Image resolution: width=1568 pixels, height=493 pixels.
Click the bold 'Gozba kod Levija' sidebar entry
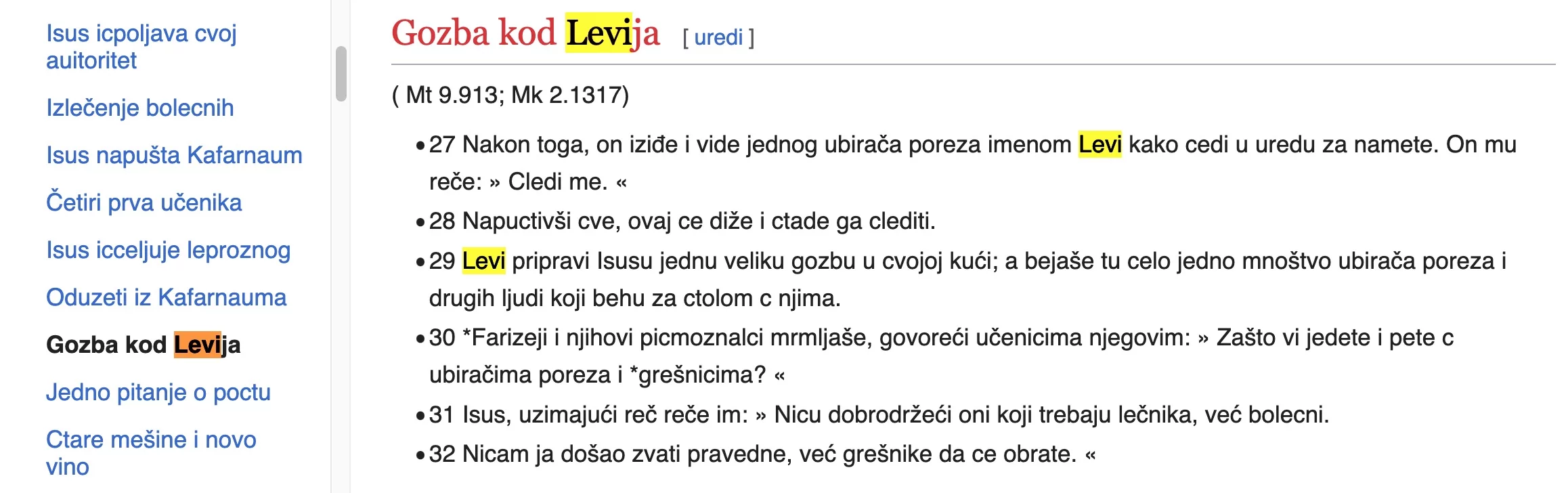point(143,345)
